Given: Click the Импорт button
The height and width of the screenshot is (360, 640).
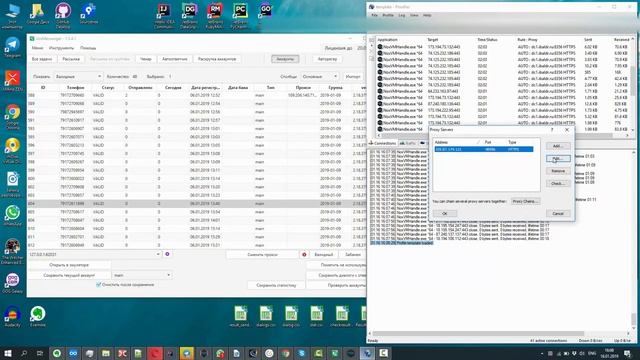Looking at the screenshot, I should (353, 76).
